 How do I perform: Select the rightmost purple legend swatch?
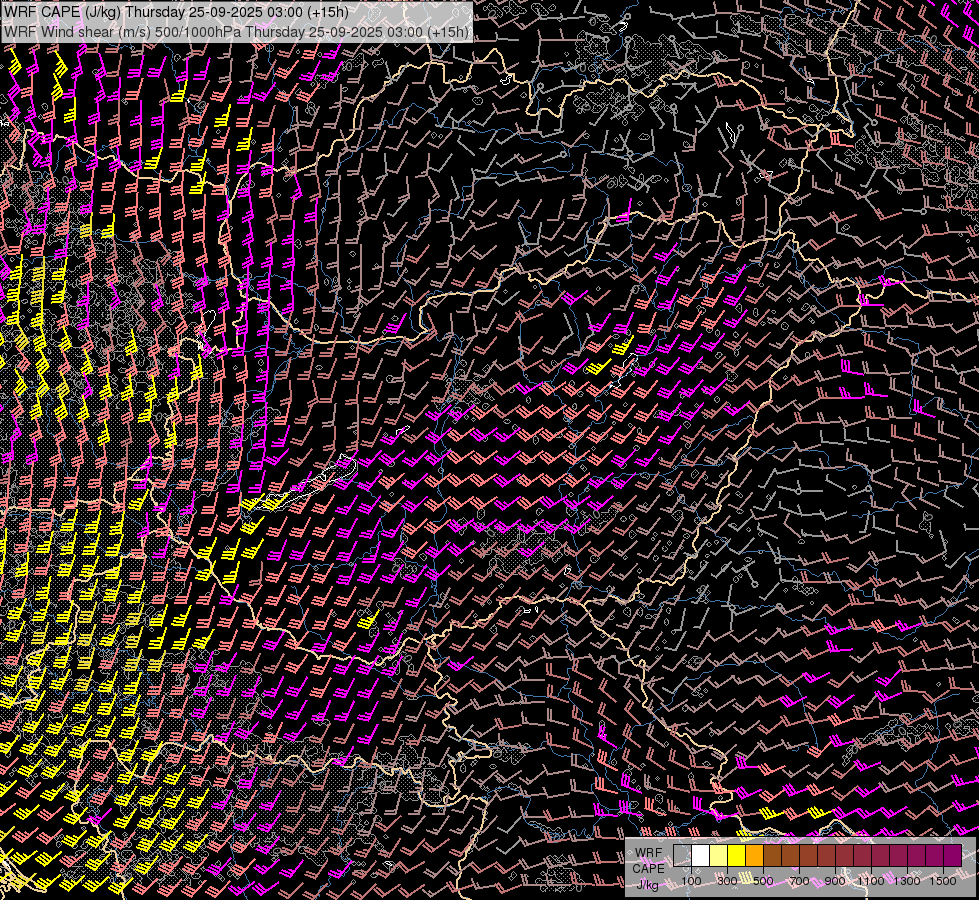(952, 855)
